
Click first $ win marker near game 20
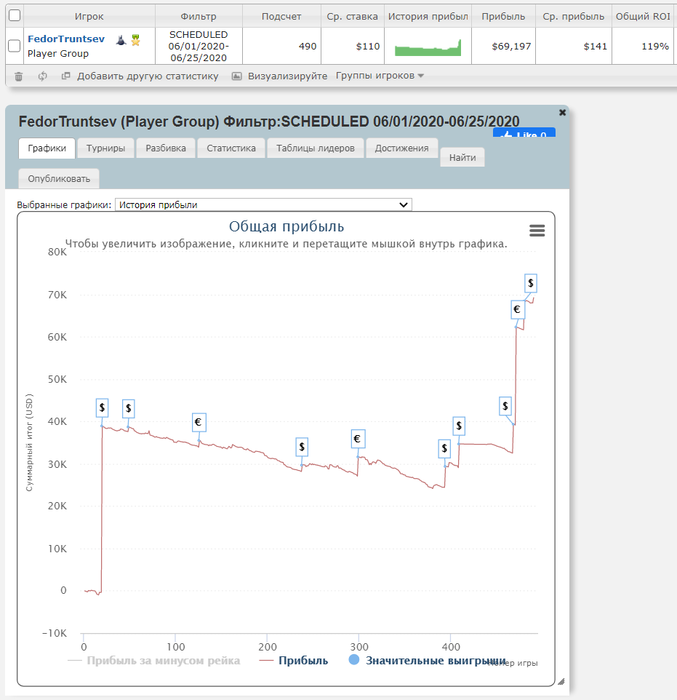pyautogui.click(x=102, y=408)
